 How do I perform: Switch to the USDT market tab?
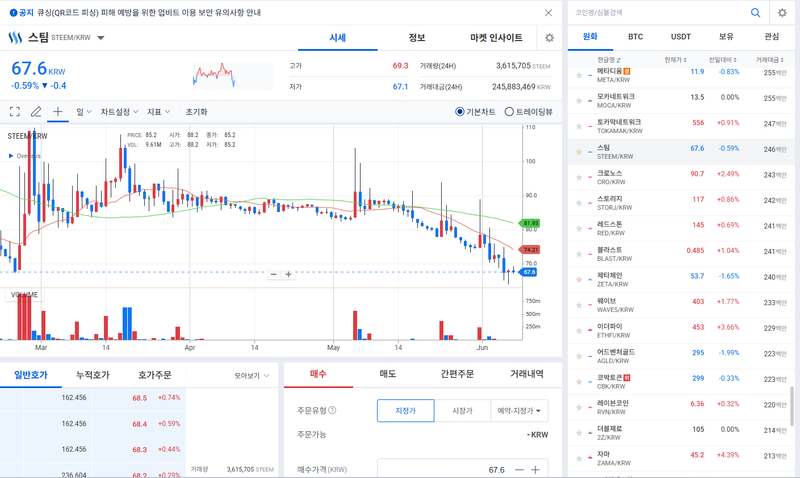pos(681,37)
